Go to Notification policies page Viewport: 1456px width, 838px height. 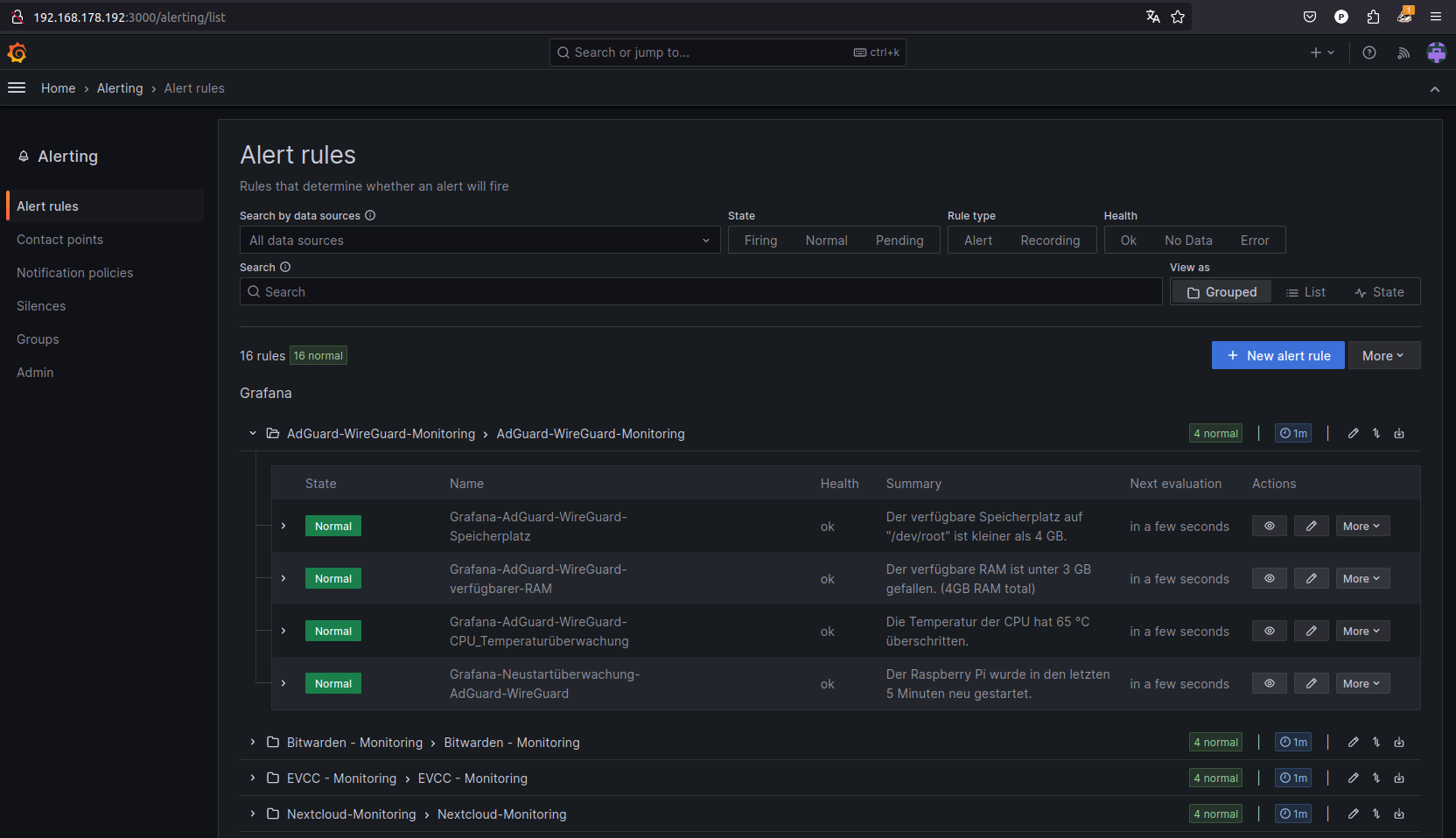(74, 273)
